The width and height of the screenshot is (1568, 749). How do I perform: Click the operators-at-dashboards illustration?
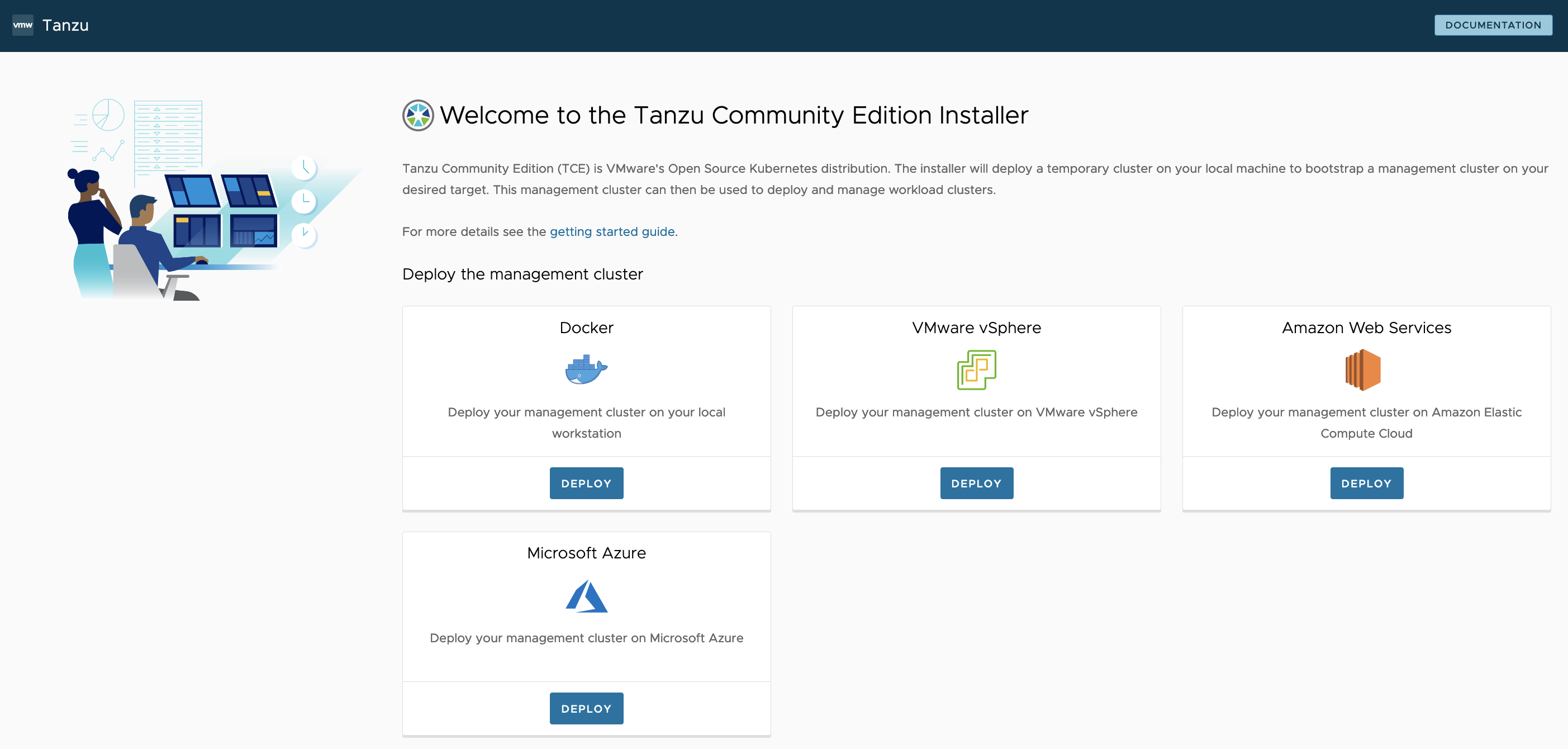tap(216, 199)
